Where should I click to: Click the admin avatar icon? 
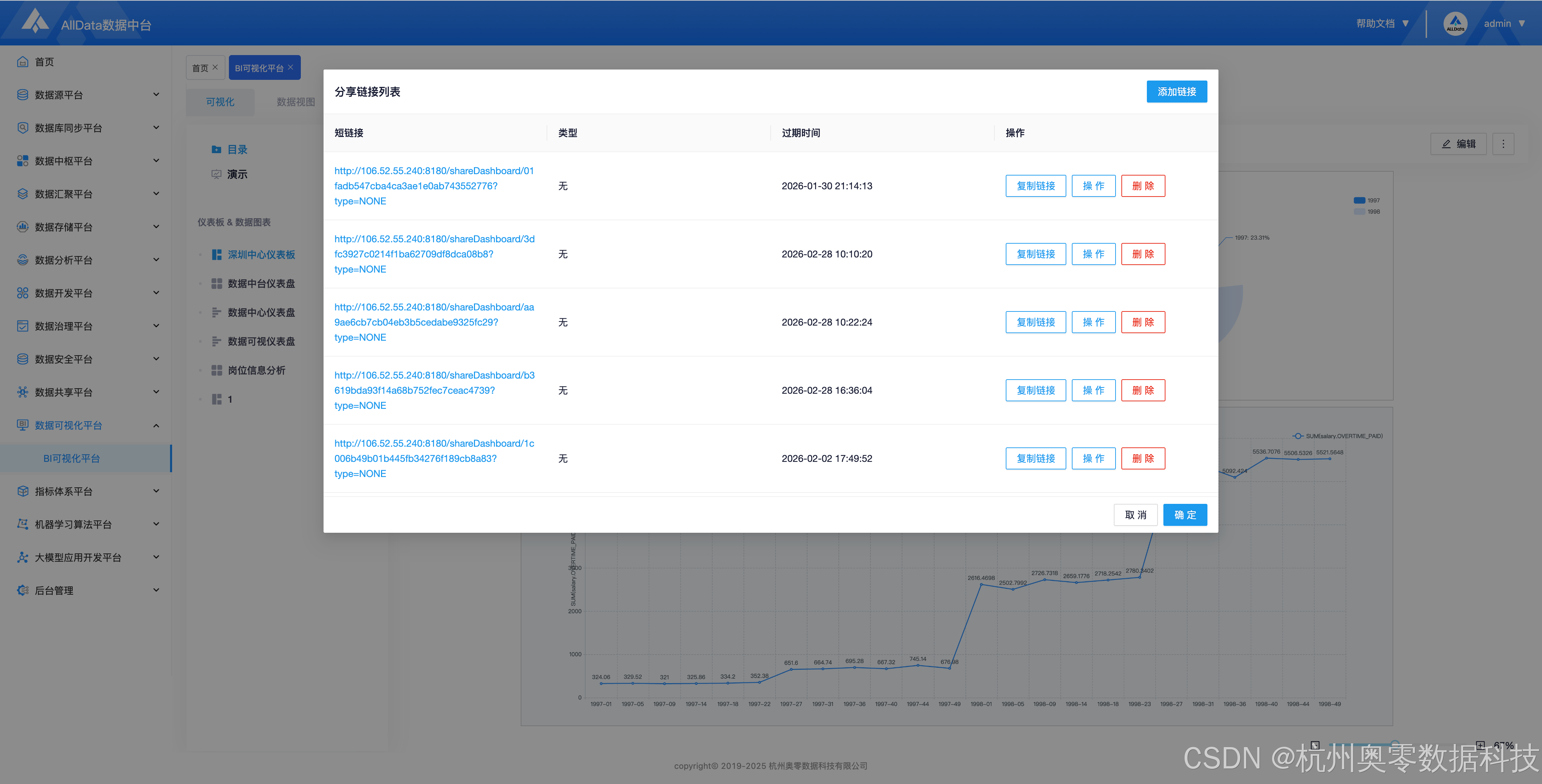1455,24
